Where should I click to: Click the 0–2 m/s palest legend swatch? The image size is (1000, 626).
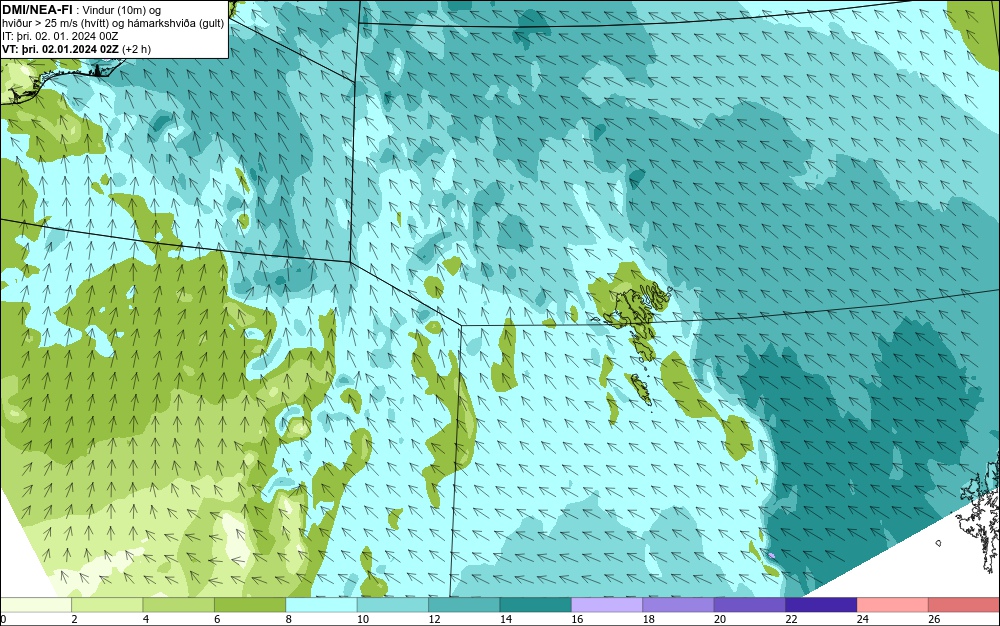(36, 605)
